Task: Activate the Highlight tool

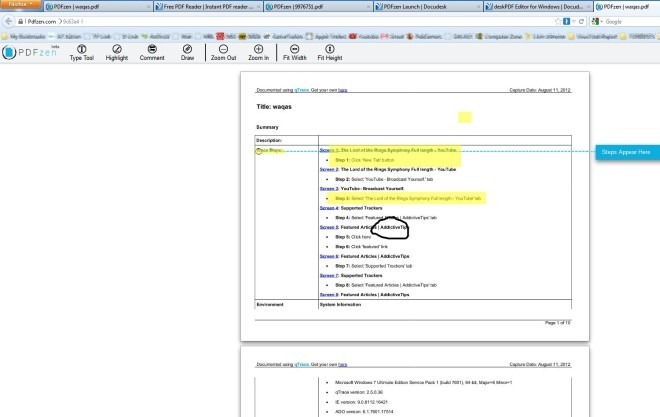Action: (117, 53)
